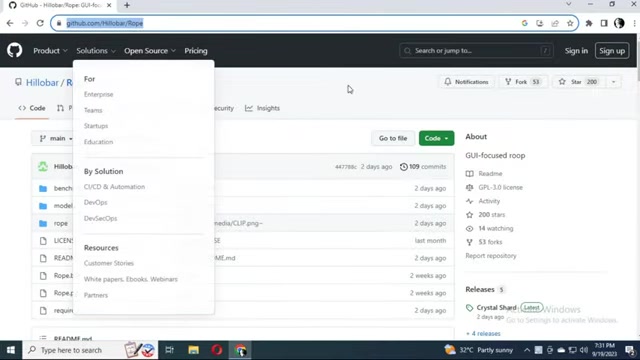The image size is (640, 360).
Task: Reload page with the refresh icon
Action: 40,23
